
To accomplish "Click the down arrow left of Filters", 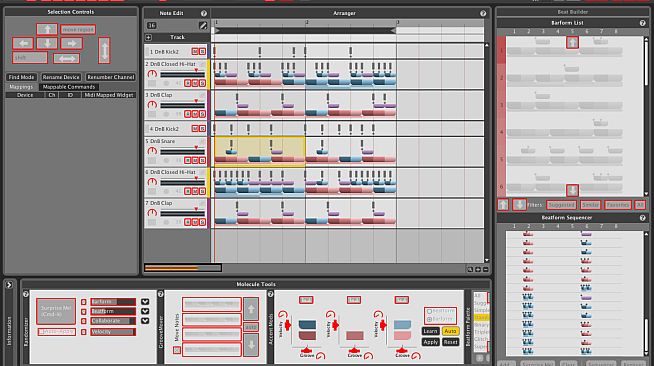I will click(x=519, y=205).
